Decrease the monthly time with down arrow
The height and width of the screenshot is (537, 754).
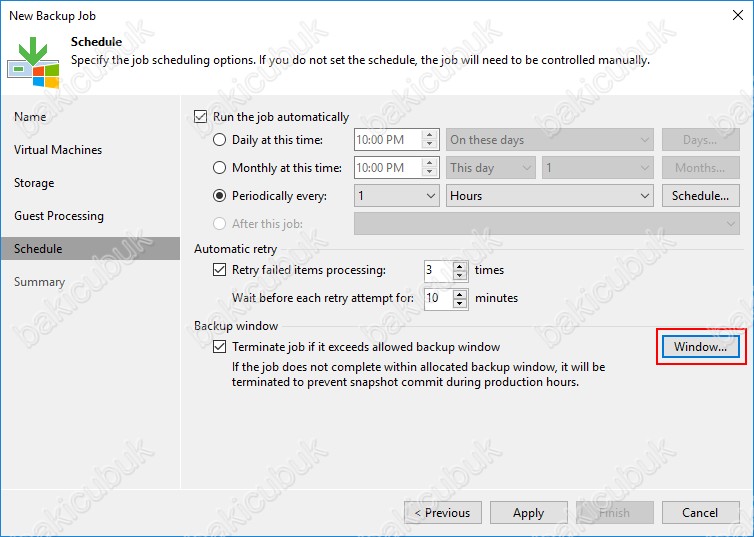tap(429, 173)
